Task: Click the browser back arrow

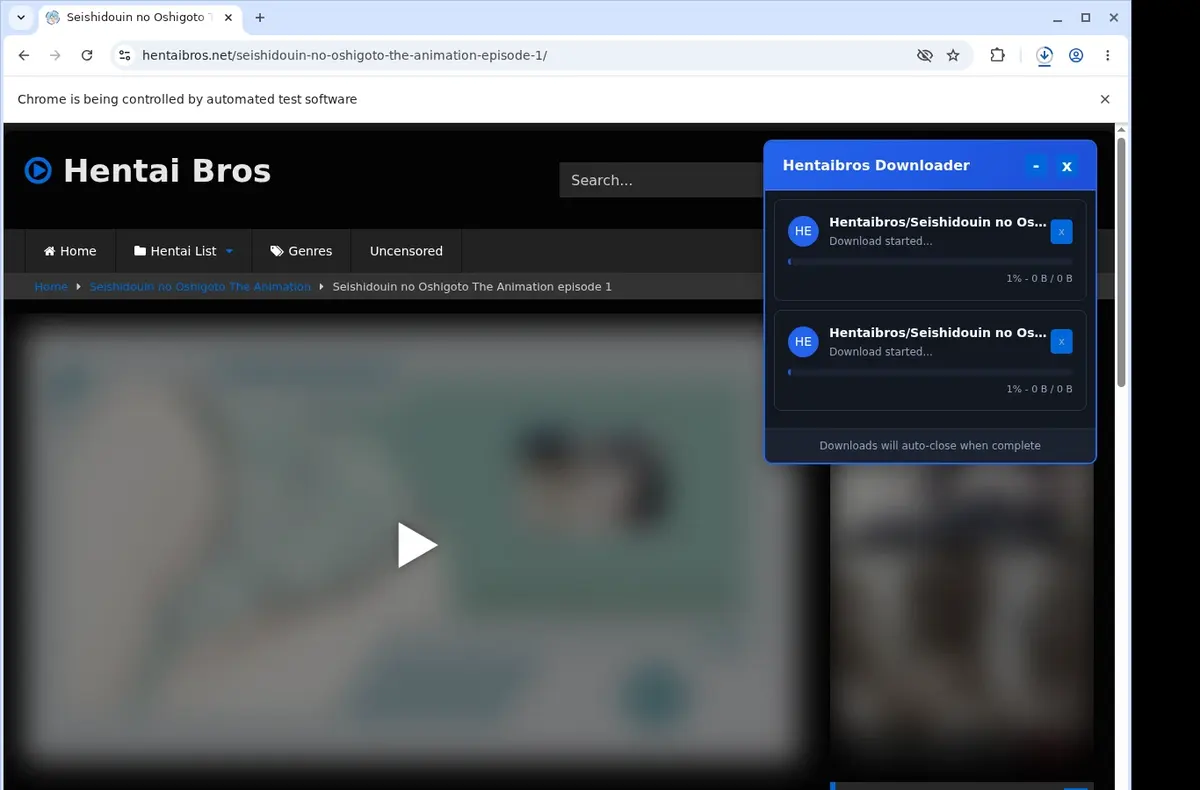Action: [24, 56]
